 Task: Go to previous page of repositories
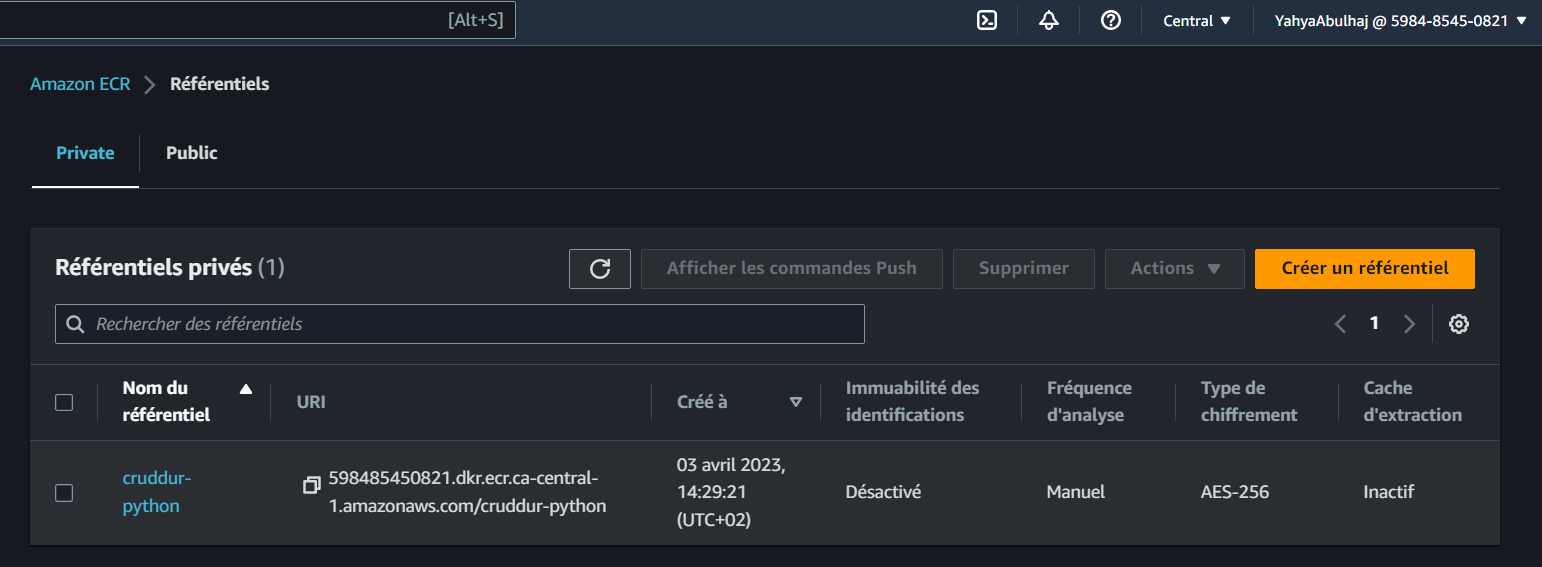tap(1341, 324)
